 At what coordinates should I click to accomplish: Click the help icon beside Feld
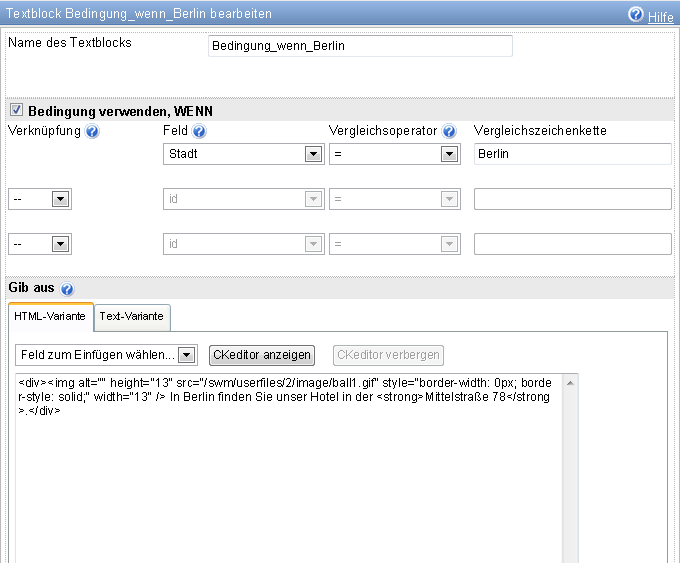tap(199, 131)
